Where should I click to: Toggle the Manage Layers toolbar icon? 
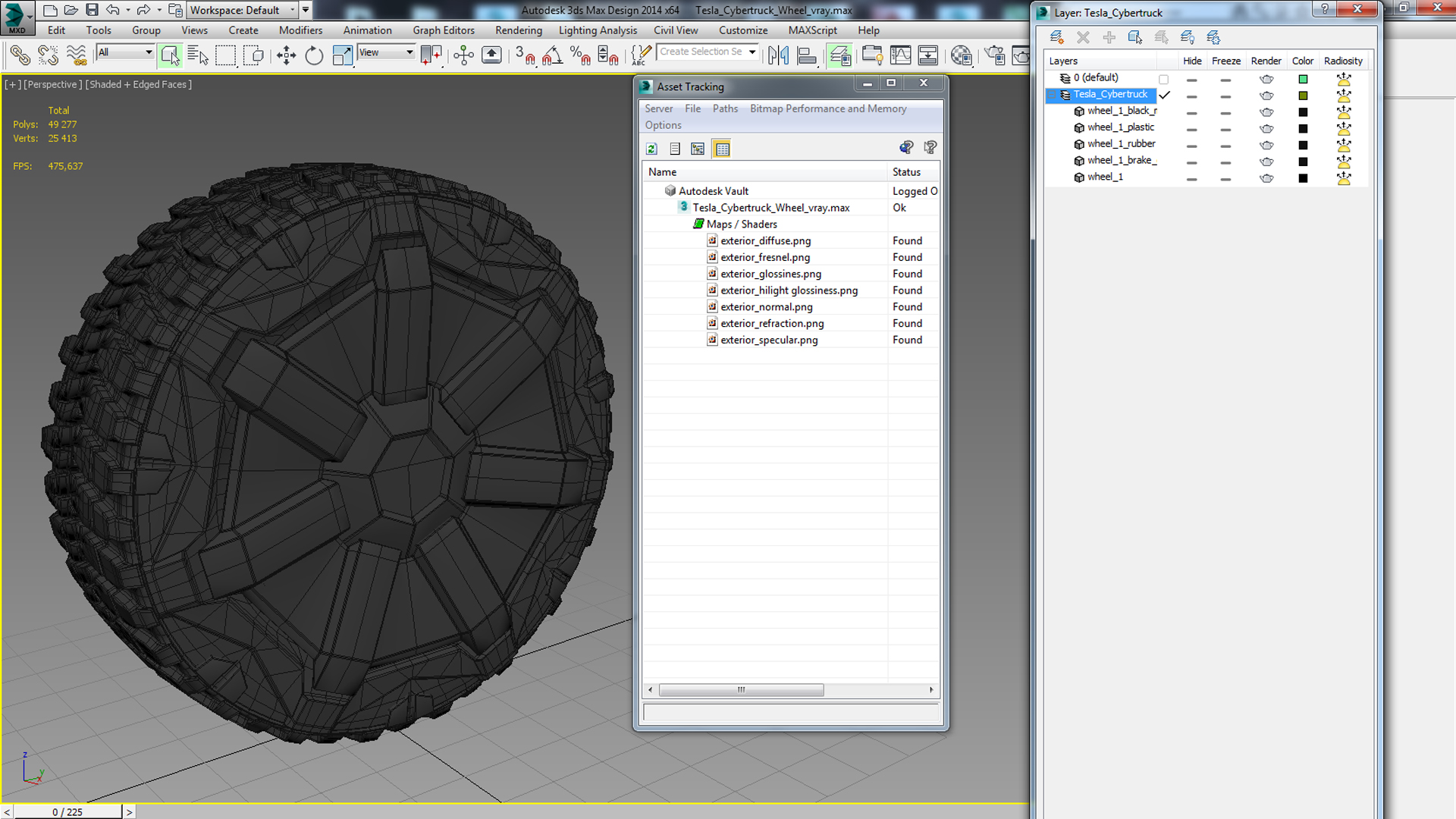tap(839, 55)
